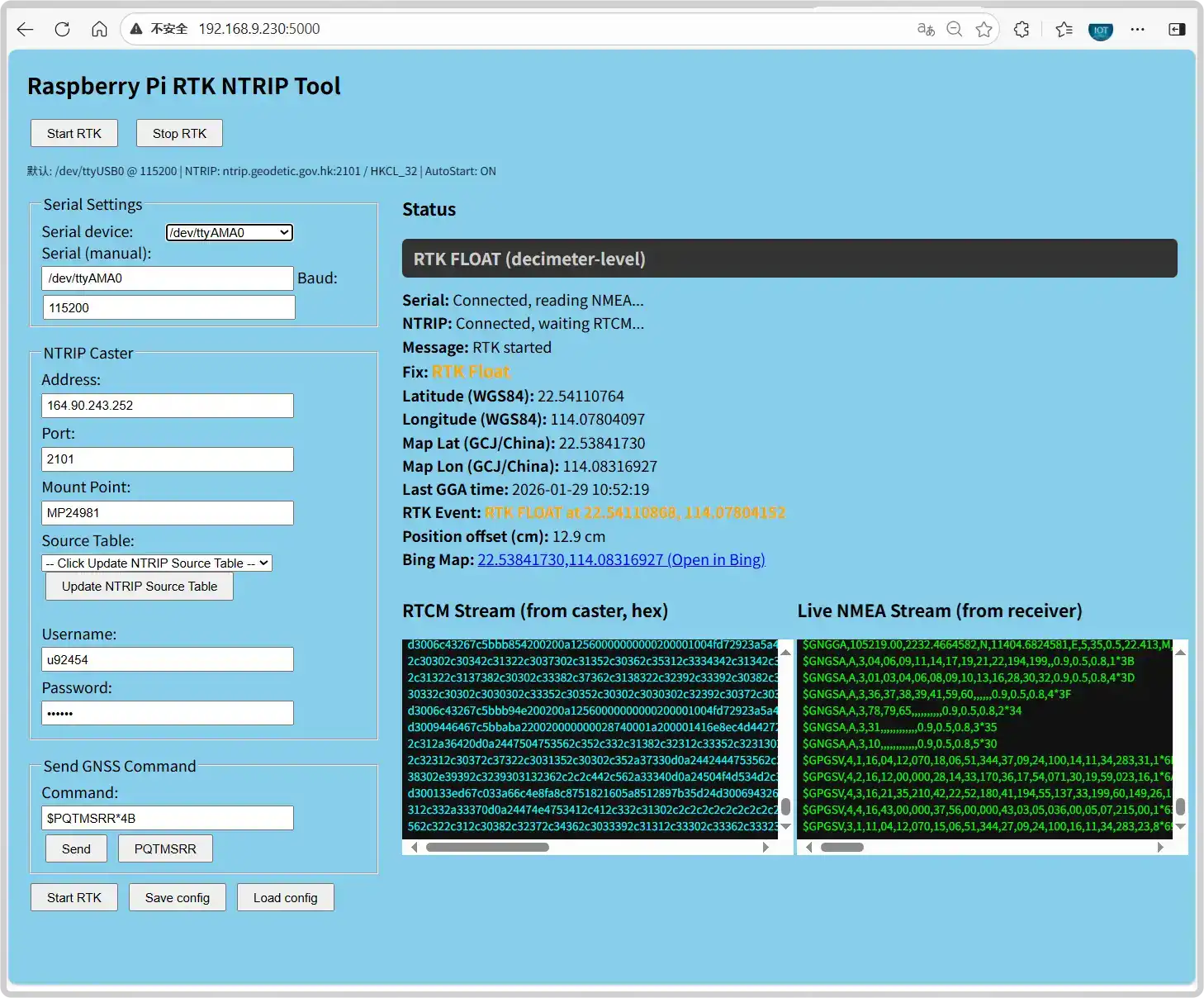Open the browser extensions puzzle icon
This screenshot has width=1204, height=998.
[x=1022, y=30]
